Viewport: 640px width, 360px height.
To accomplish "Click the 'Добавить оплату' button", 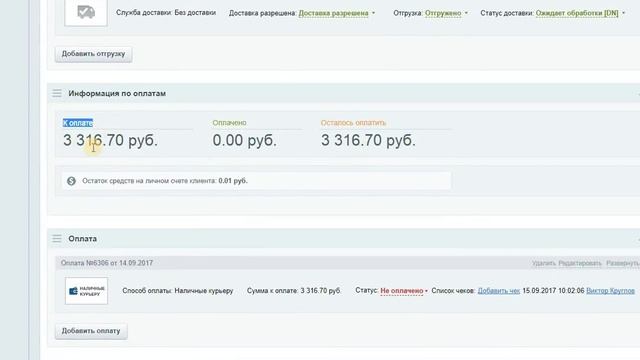I will pos(91,331).
